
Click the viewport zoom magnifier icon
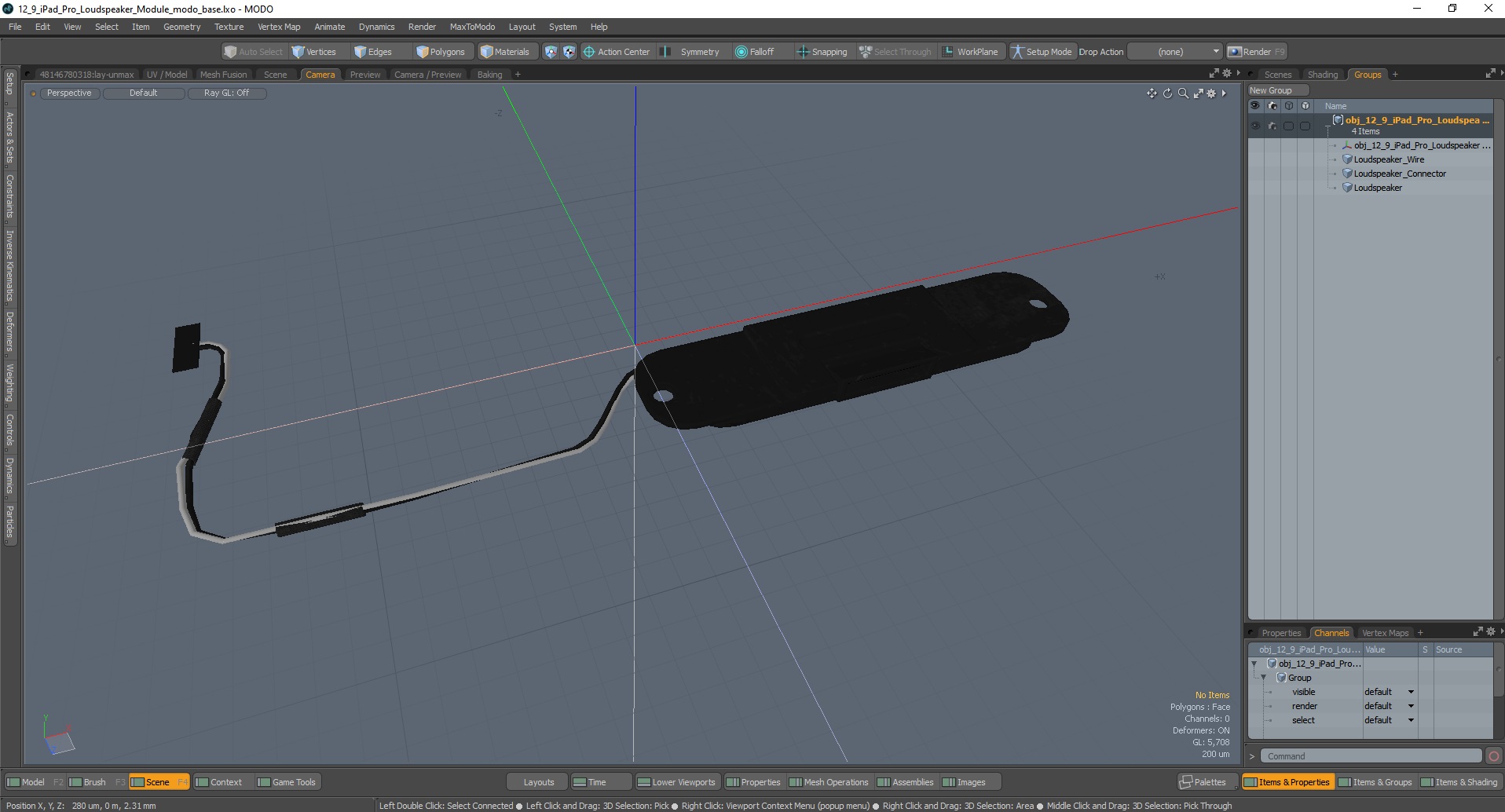pos(1183,93)
